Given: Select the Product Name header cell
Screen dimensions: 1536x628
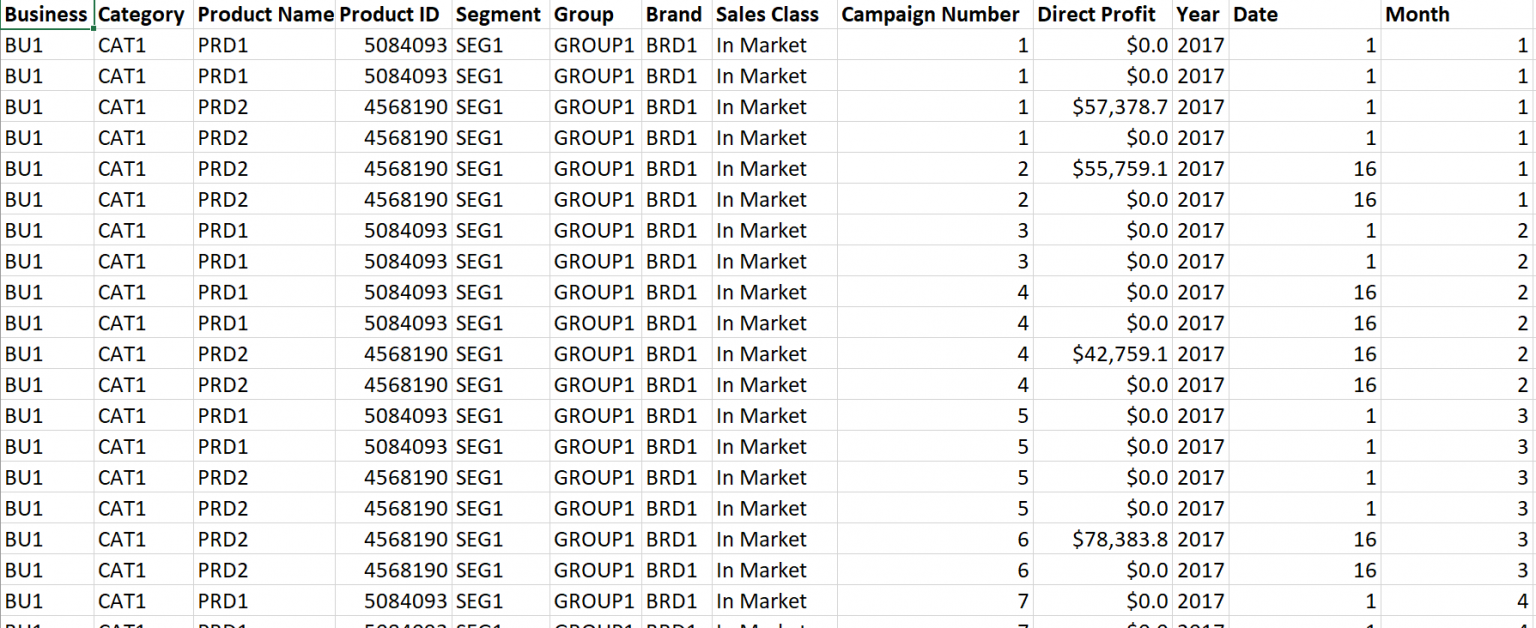Looking at the screenshot, I should coord(265,14).
